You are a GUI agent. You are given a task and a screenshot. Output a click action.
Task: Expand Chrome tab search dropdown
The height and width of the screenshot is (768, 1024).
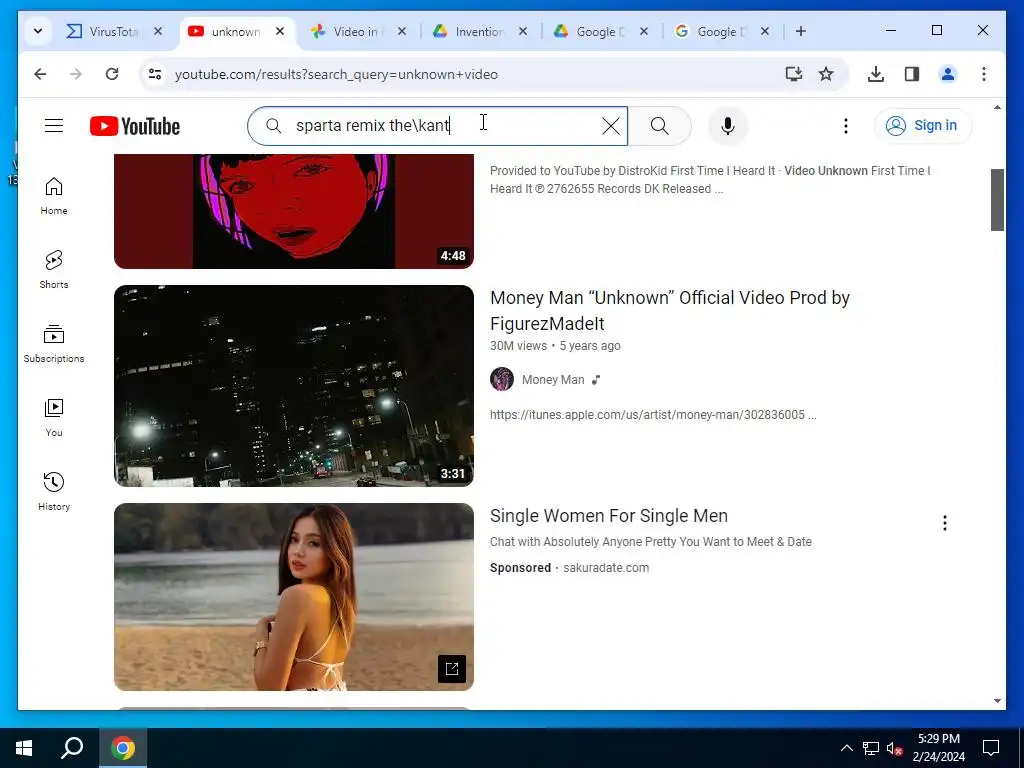(38, 31)
